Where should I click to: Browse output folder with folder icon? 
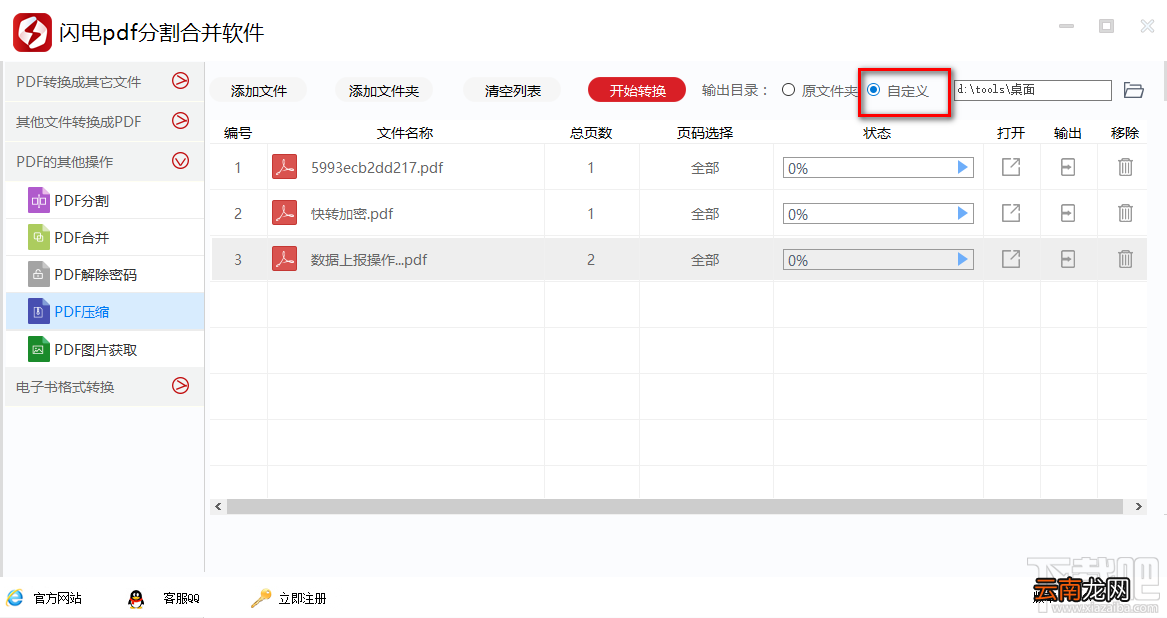[1134, 90]
